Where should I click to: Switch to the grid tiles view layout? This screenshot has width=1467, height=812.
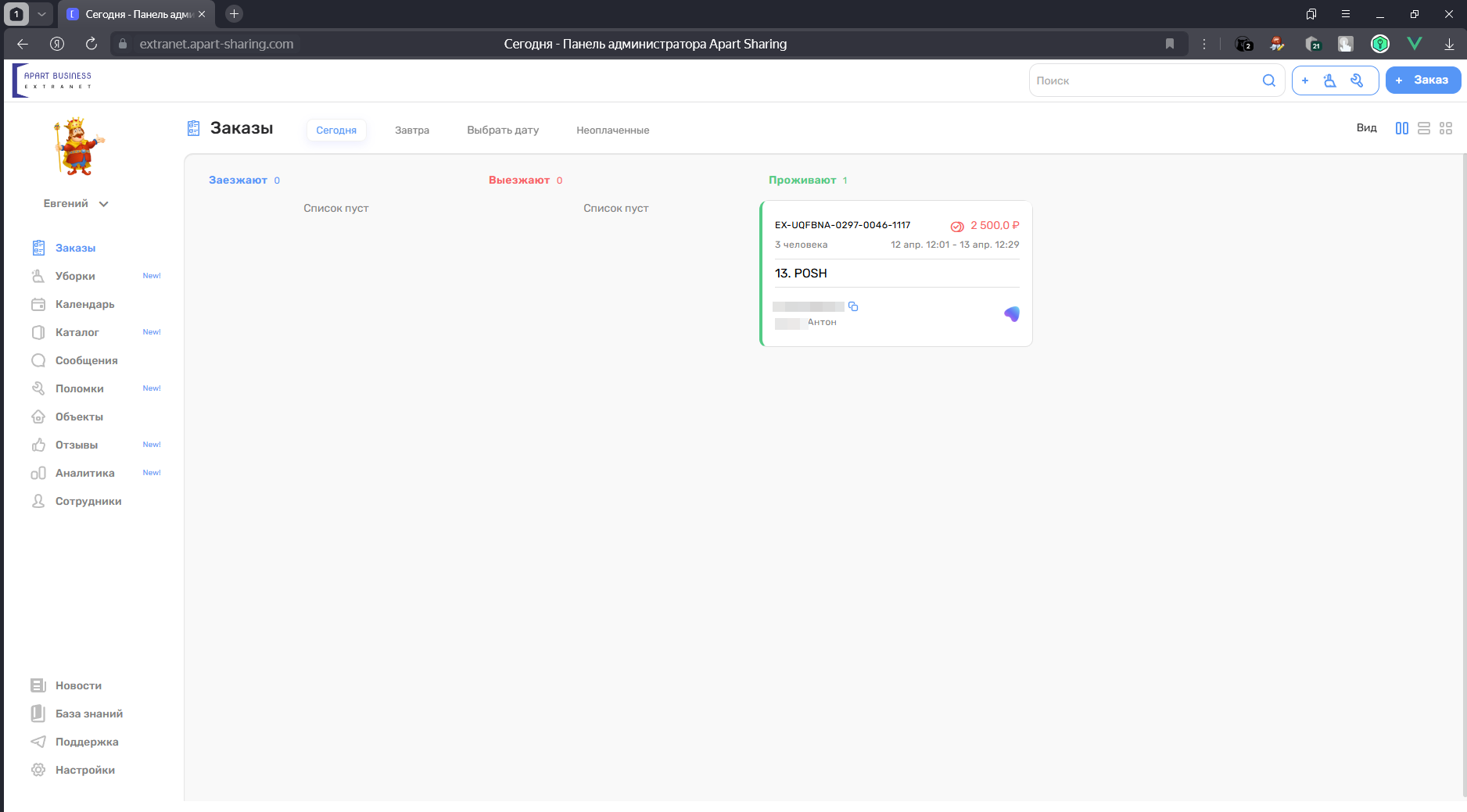(x=1445, y=128)
